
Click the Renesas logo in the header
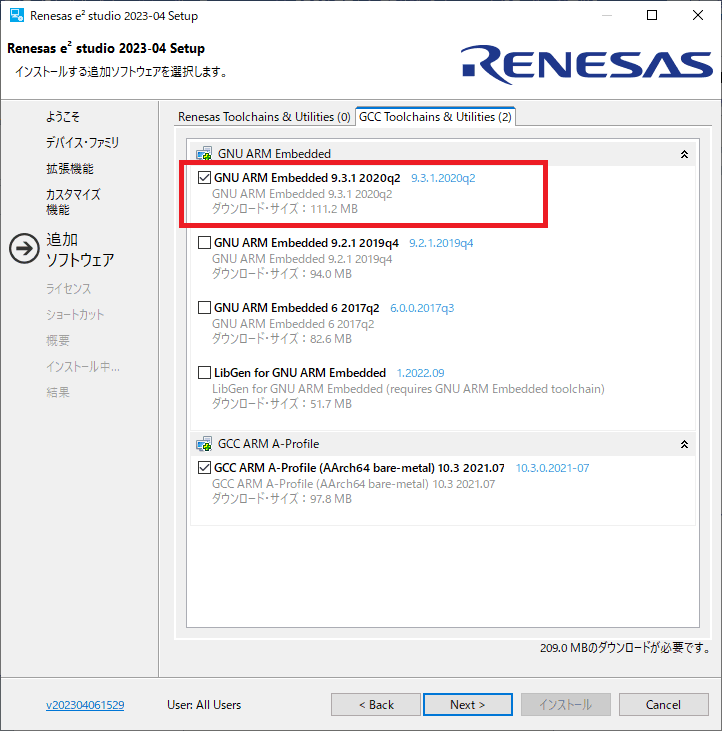coord(587,64)
